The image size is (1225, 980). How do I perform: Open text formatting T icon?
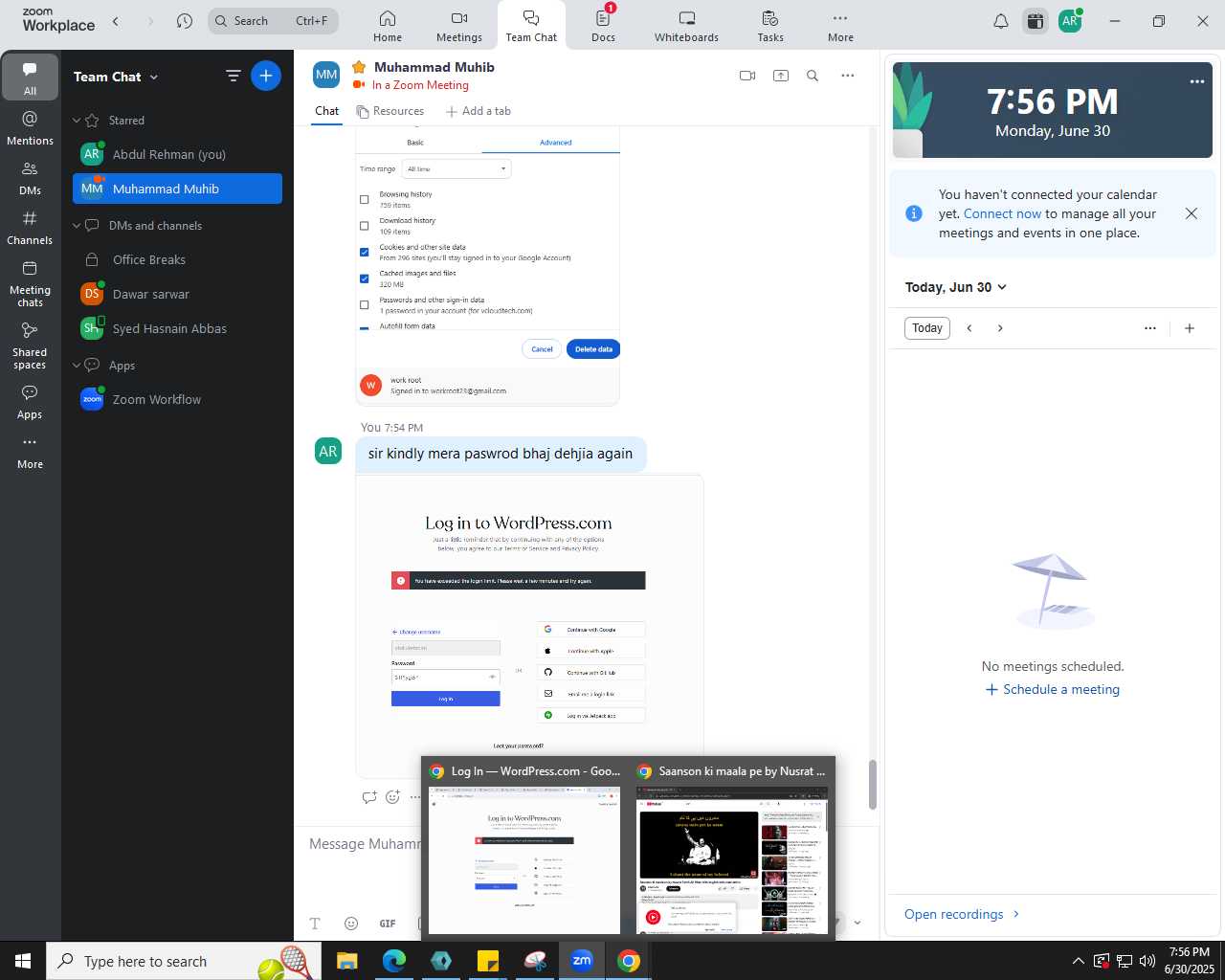point(315,924)
